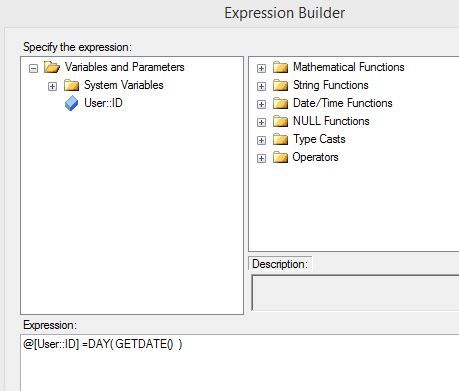Click the Variables and Parameters open folder icon
This screenshot has height=391, width=459.
(x=52, y=67)
